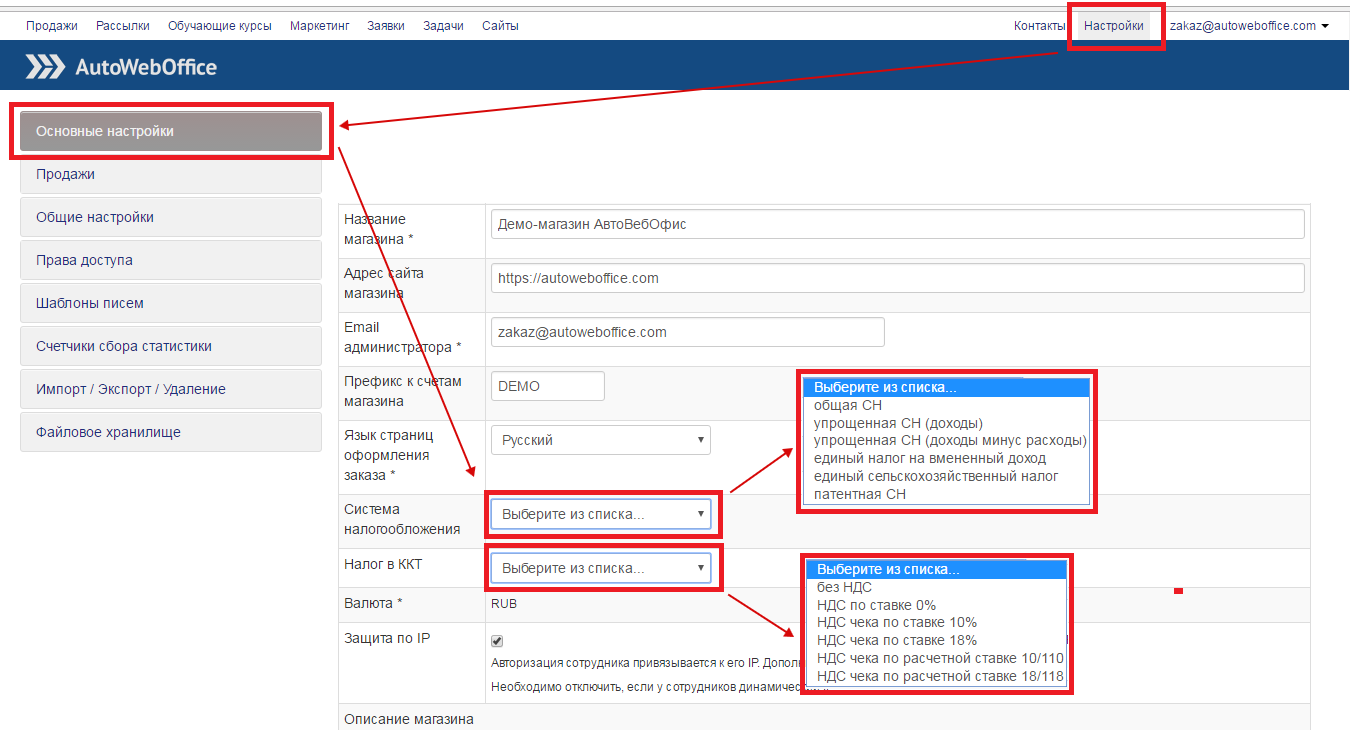Enable the Защита по IP checkbox

[x=497, y=641]
